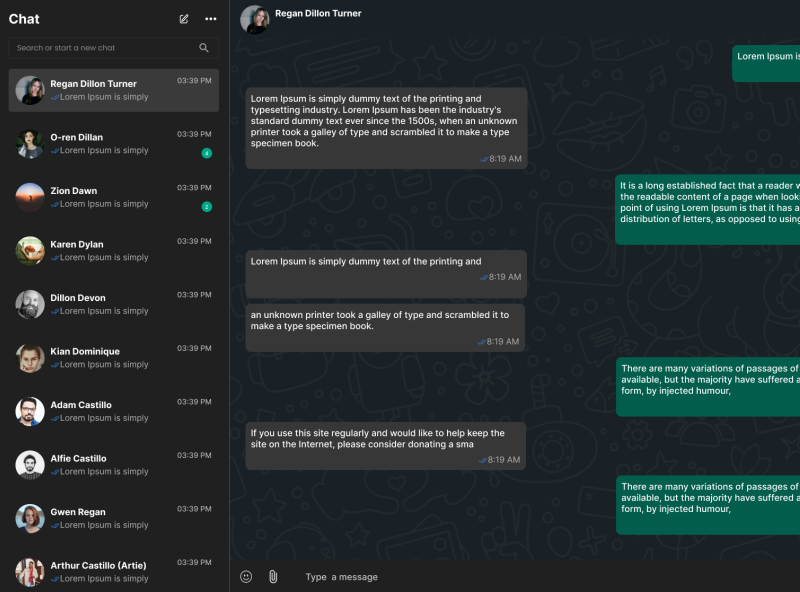Click the search magnifier icon in the sidebar
This screenshot has height=592, width=800.
(204, 47)
